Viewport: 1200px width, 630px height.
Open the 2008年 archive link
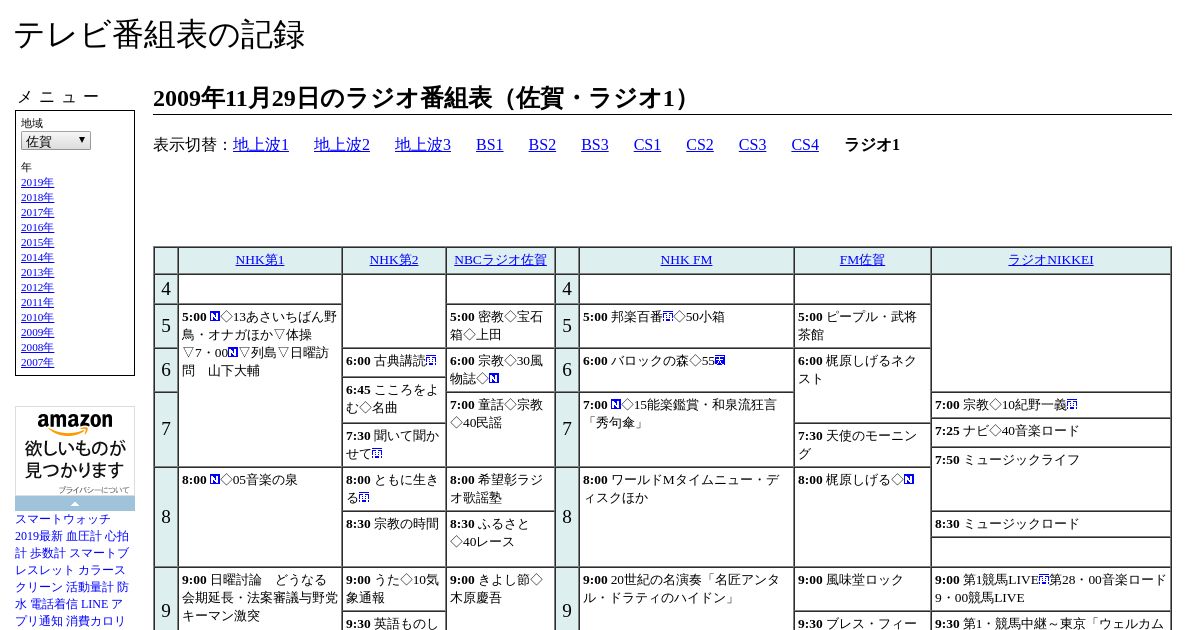37,347
